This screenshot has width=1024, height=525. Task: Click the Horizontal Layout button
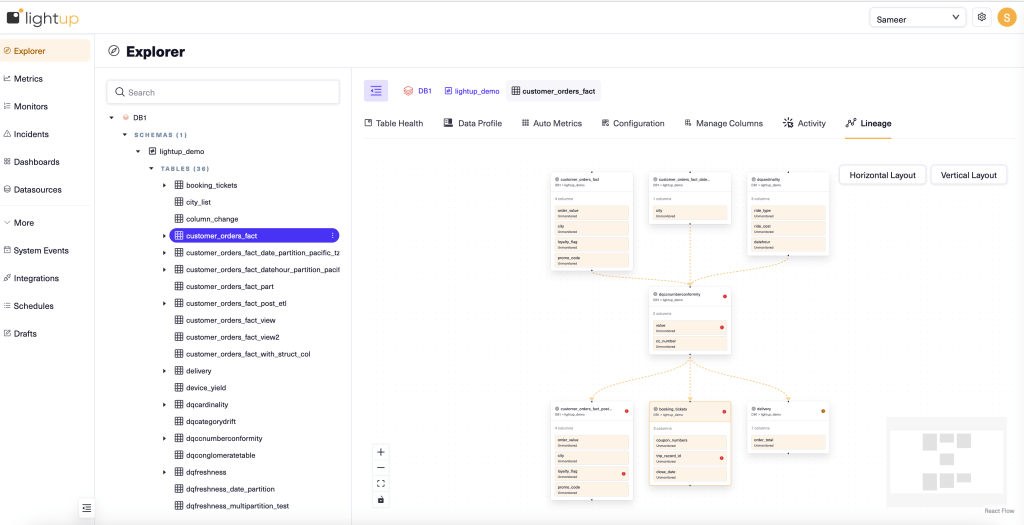click(882, 175)
